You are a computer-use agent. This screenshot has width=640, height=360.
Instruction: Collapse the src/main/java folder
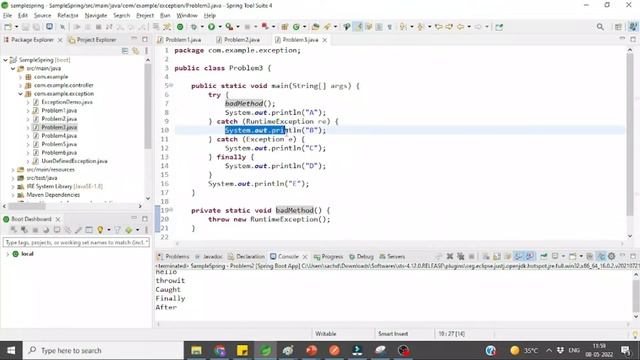(x=13, y=69)
